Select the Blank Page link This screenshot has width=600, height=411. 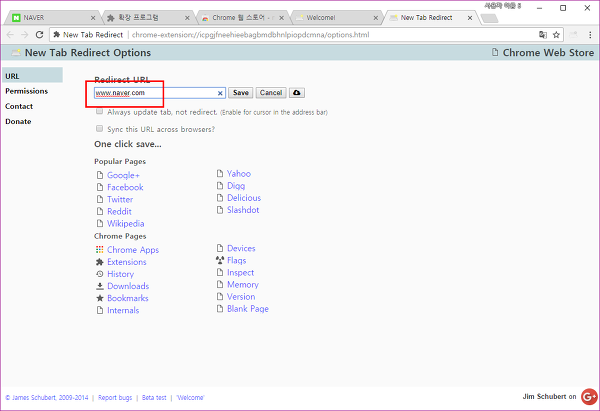click(248, 309)
